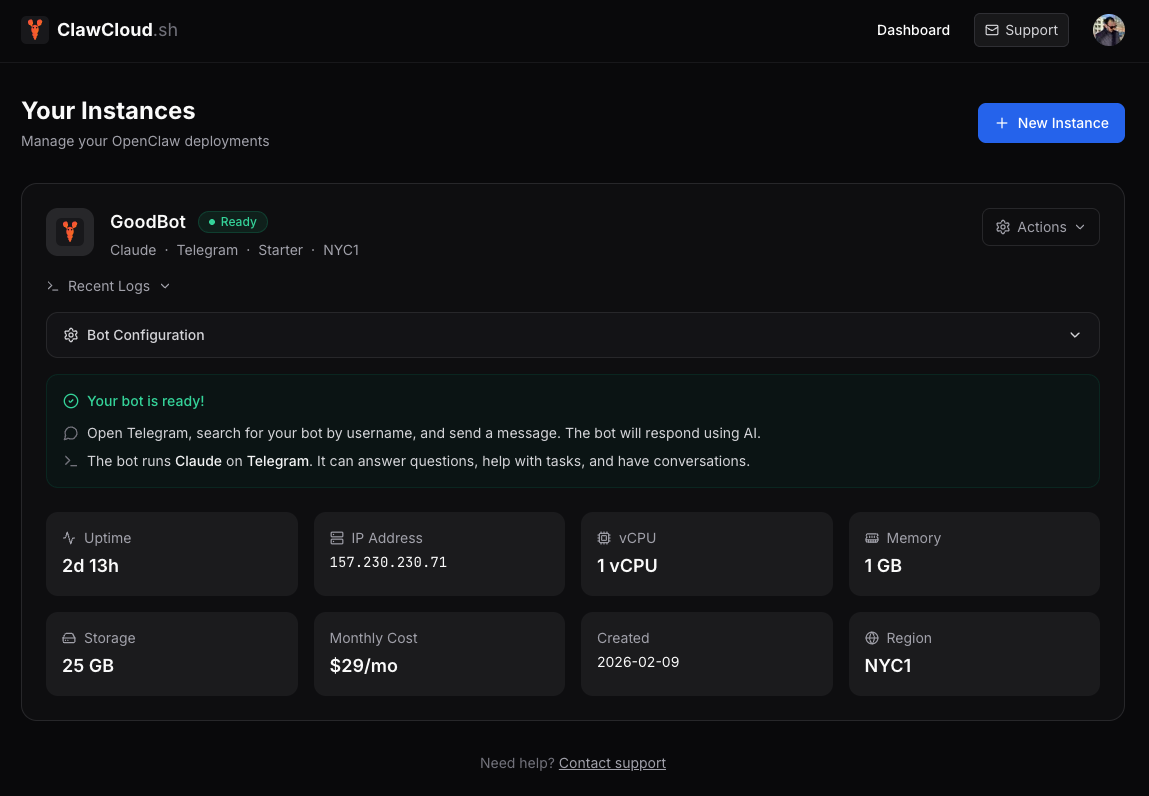Screen dimensions: 1149x796
Task: Open the Actions dropdown
Action: 1040,227
